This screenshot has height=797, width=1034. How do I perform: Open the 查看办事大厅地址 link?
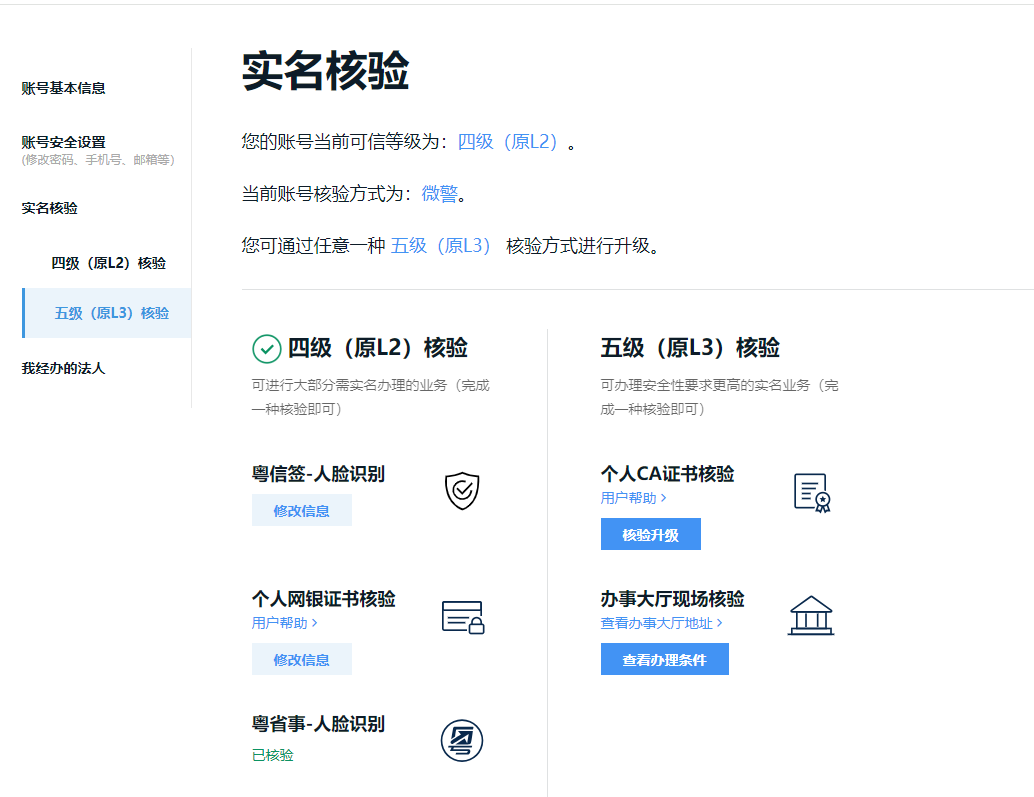661,623
